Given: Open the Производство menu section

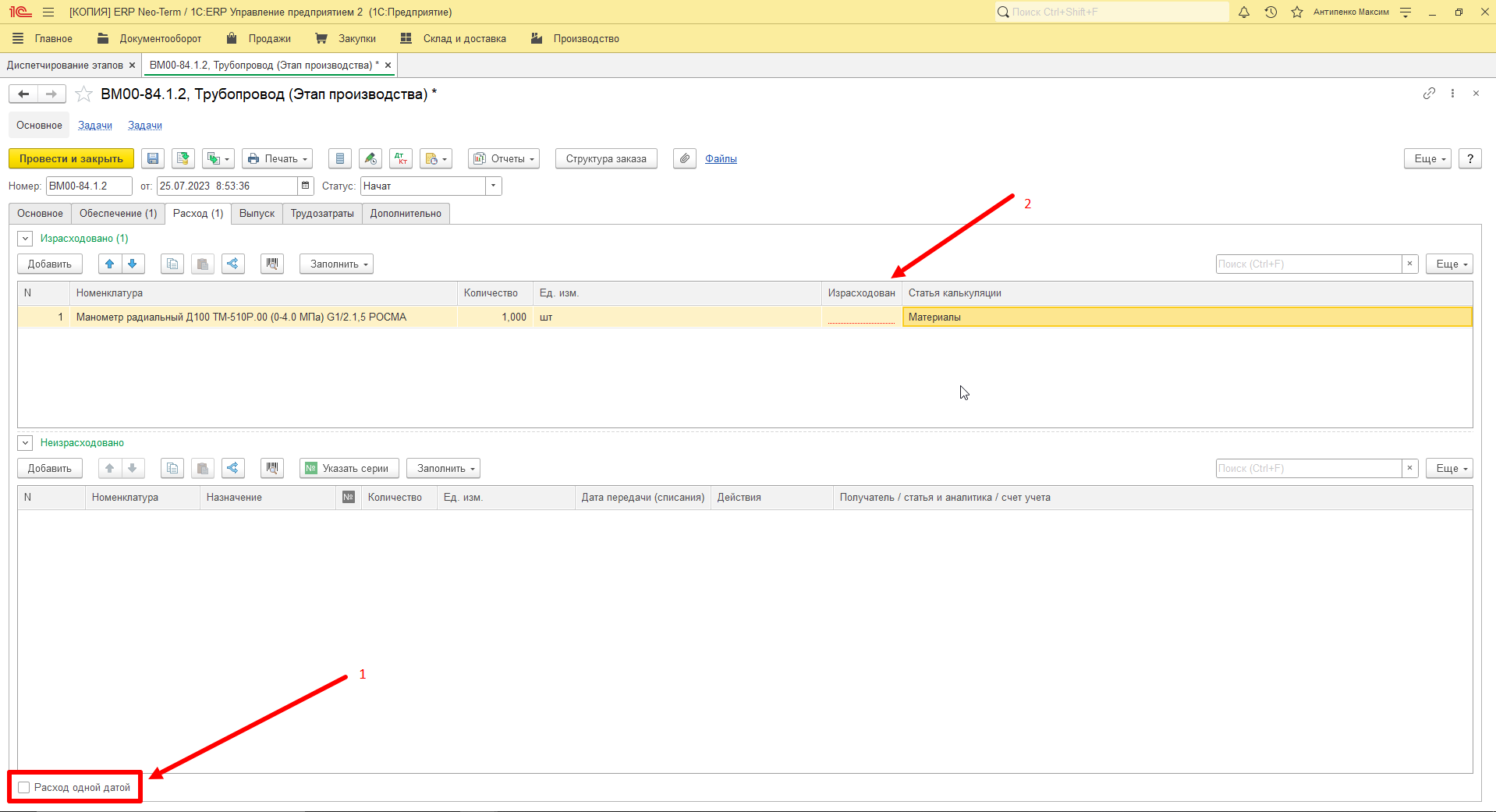Looking at the screenshot, I should (575, 38).
